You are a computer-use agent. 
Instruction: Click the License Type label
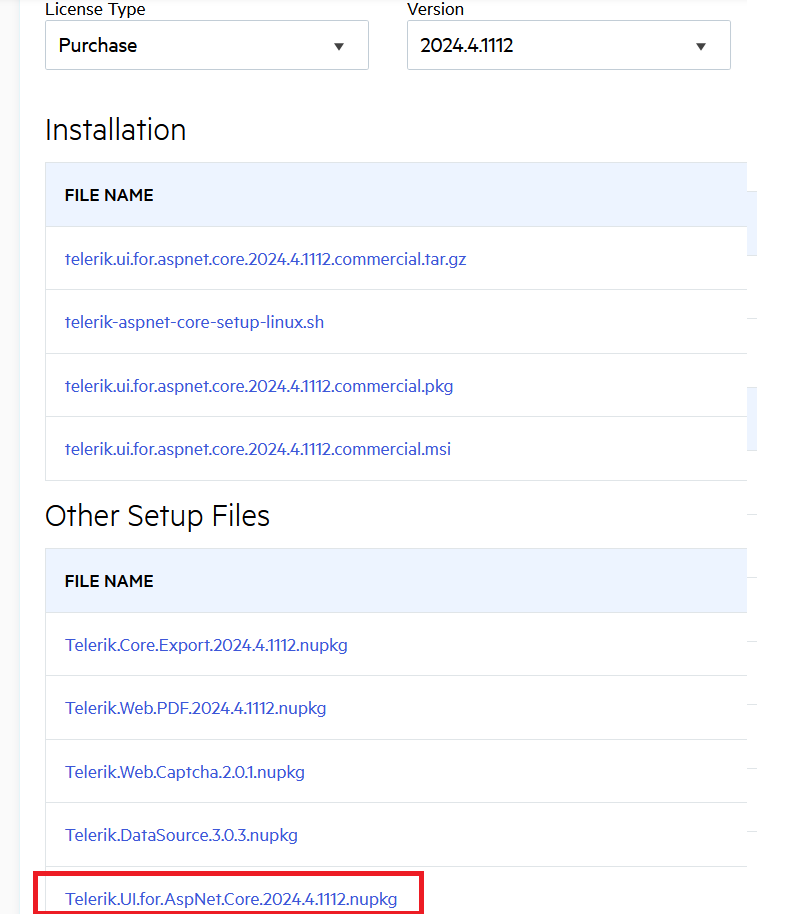[x=95, y=9]
